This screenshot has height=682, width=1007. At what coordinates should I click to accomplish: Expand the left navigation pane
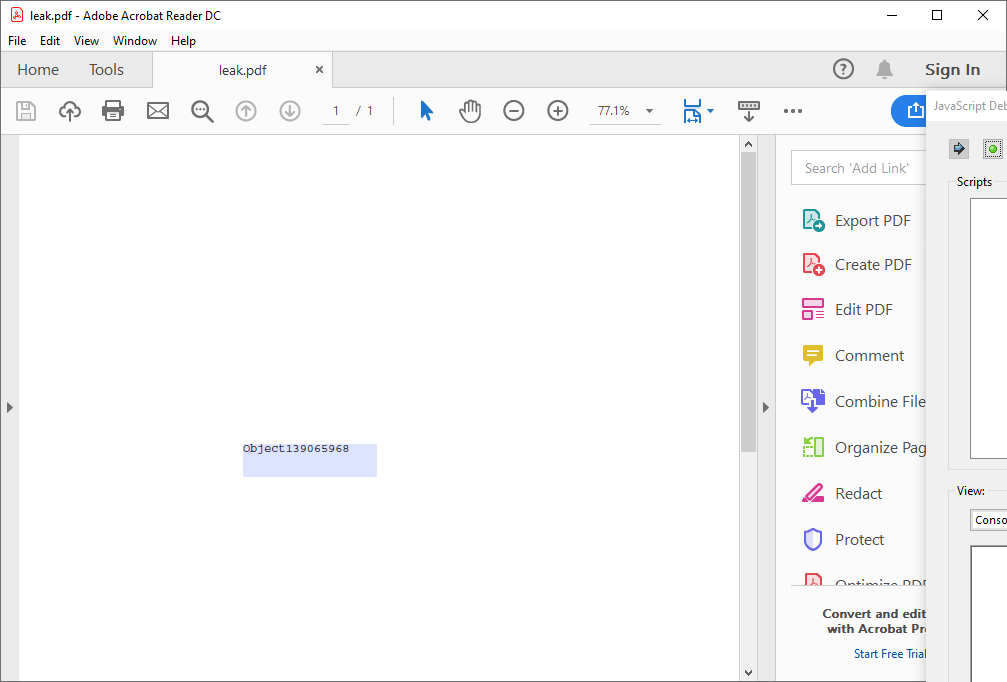click(x=9, y=407)
